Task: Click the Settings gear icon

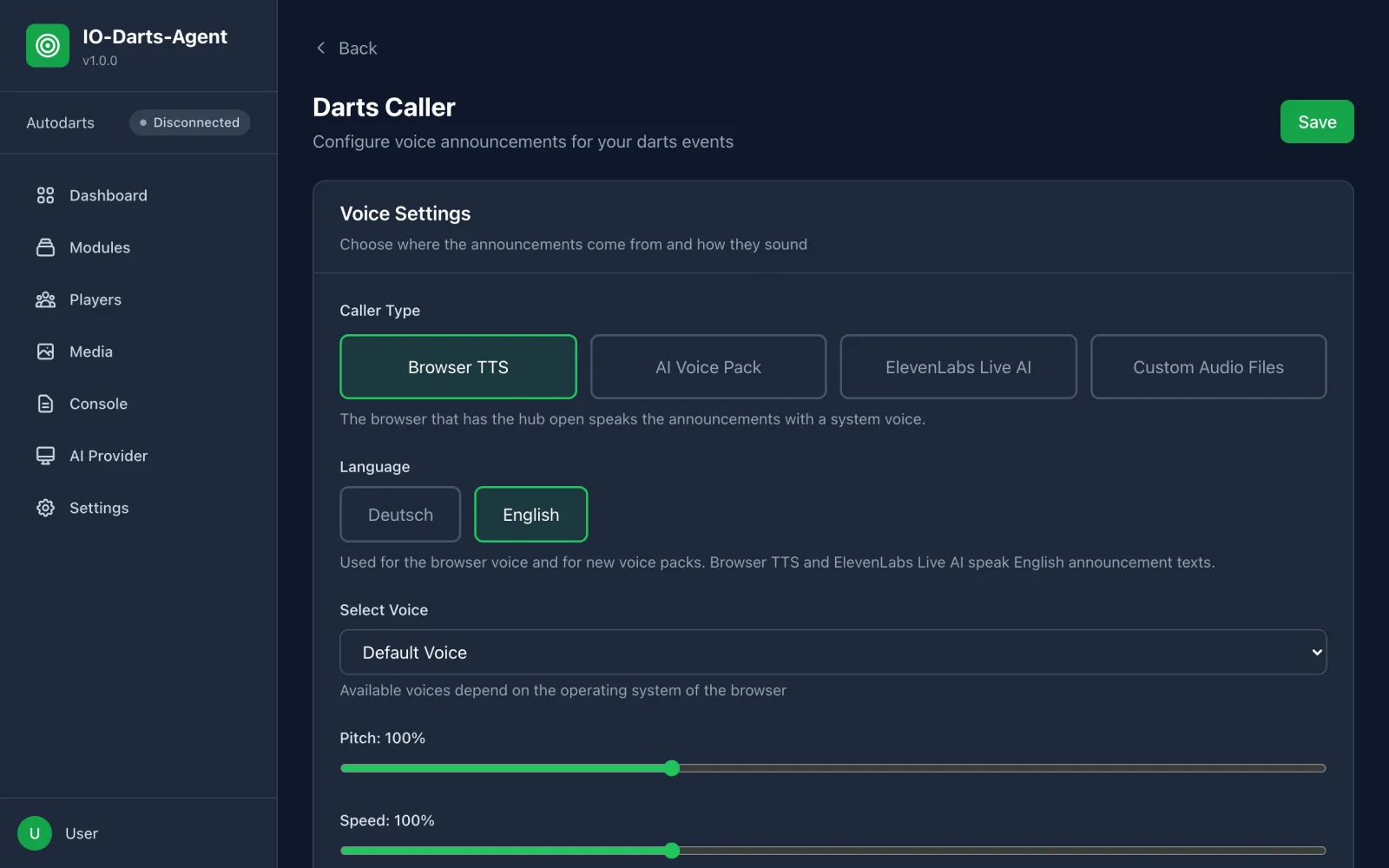Action: 45,508
